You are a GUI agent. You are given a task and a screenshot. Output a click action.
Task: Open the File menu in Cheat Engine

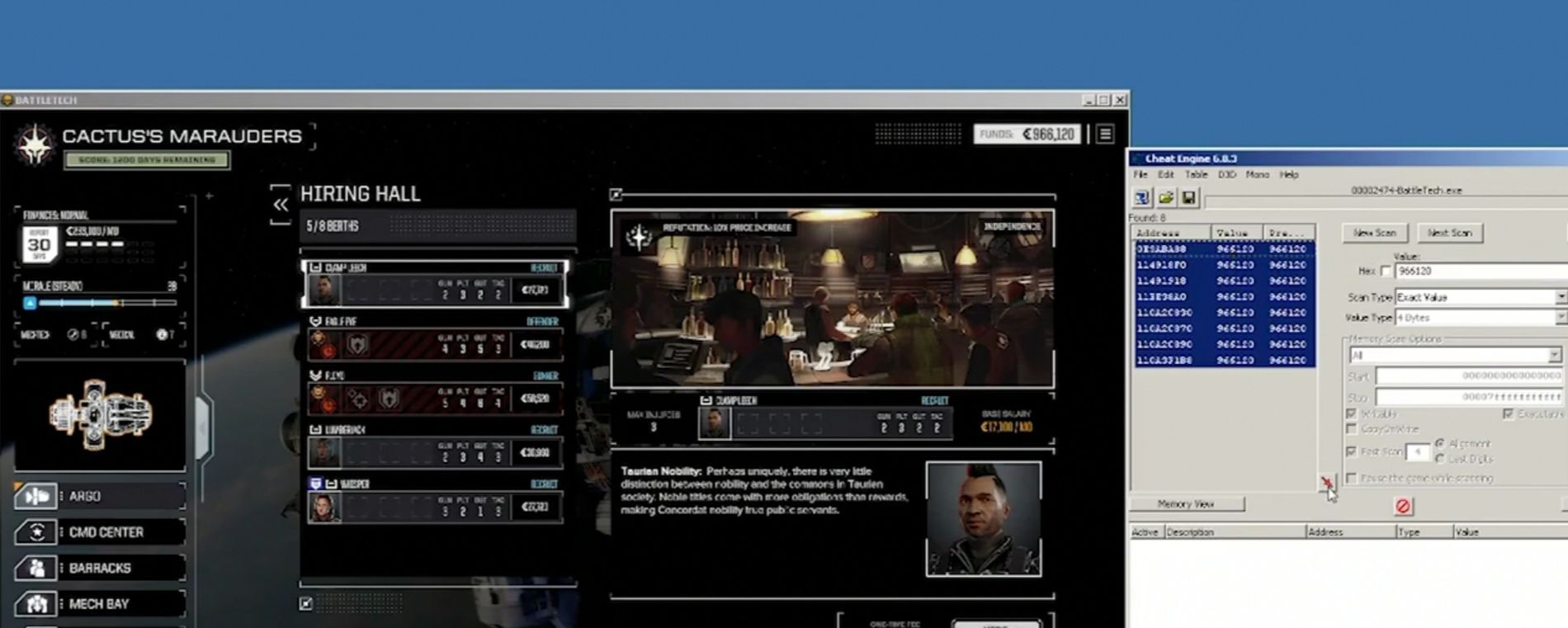[1141, 175]
